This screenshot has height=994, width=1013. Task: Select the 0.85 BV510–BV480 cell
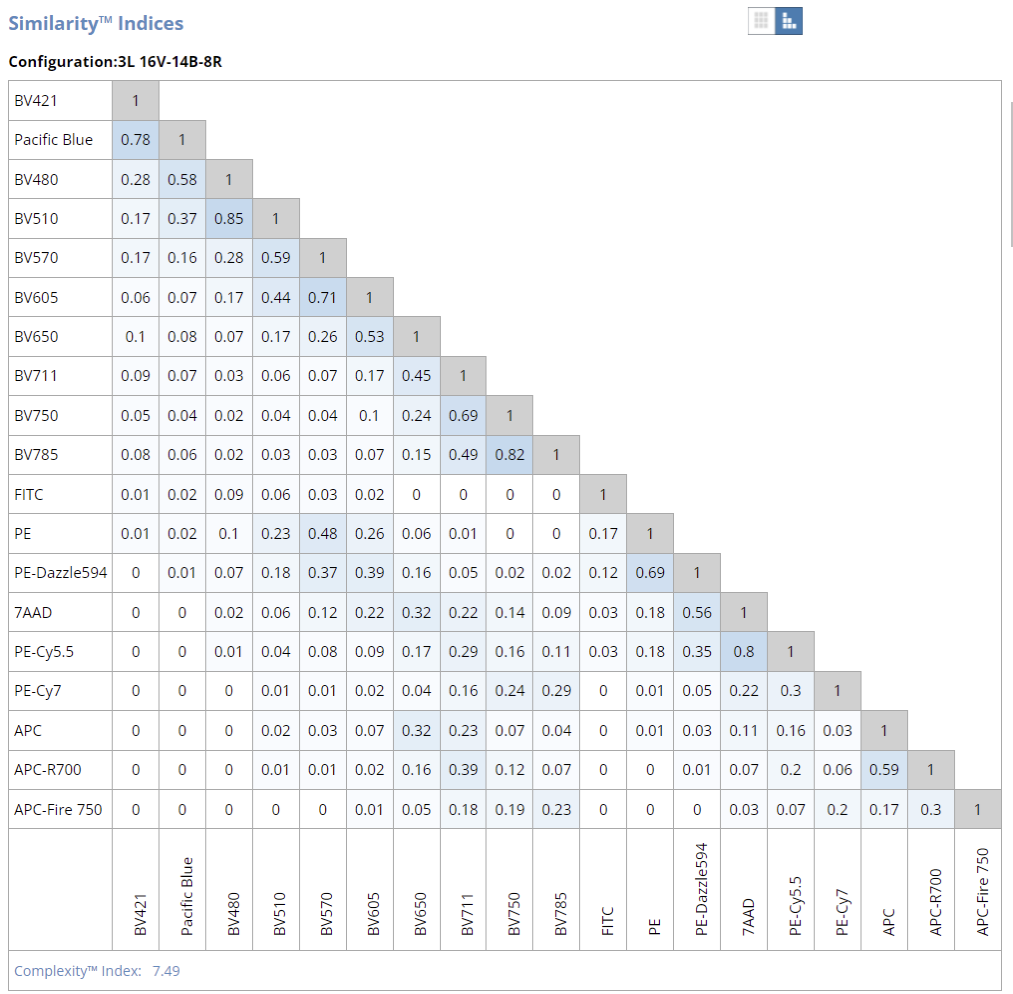coord(229,219)
